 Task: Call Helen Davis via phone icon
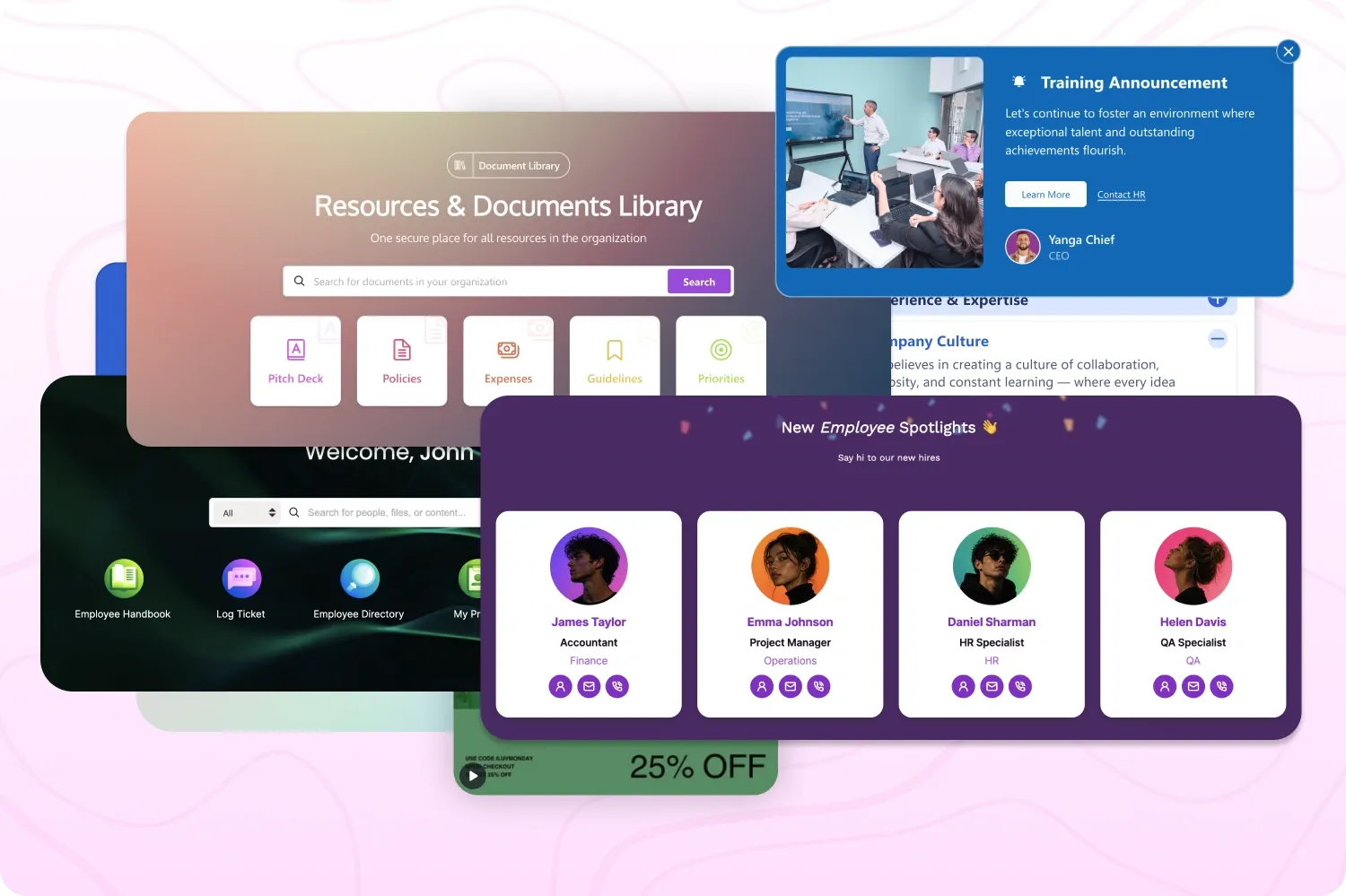pos(1222,686)
